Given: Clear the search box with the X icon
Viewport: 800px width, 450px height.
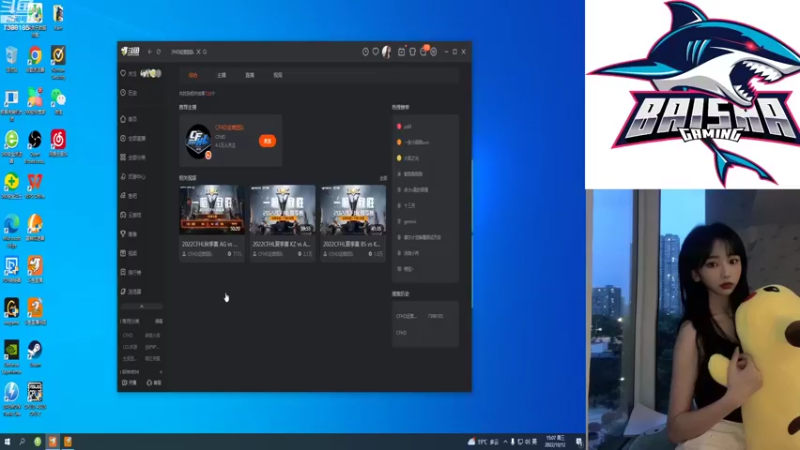Looking at the screenshot, I should pos(198,52).
